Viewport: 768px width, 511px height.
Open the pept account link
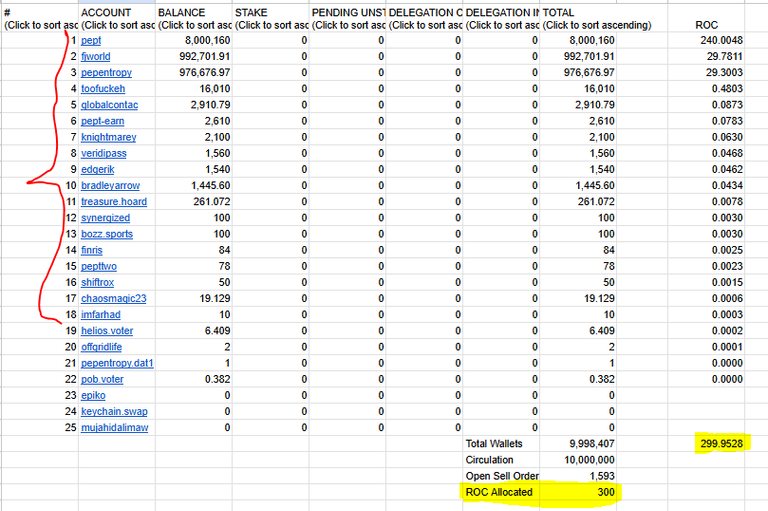[91, 40]
